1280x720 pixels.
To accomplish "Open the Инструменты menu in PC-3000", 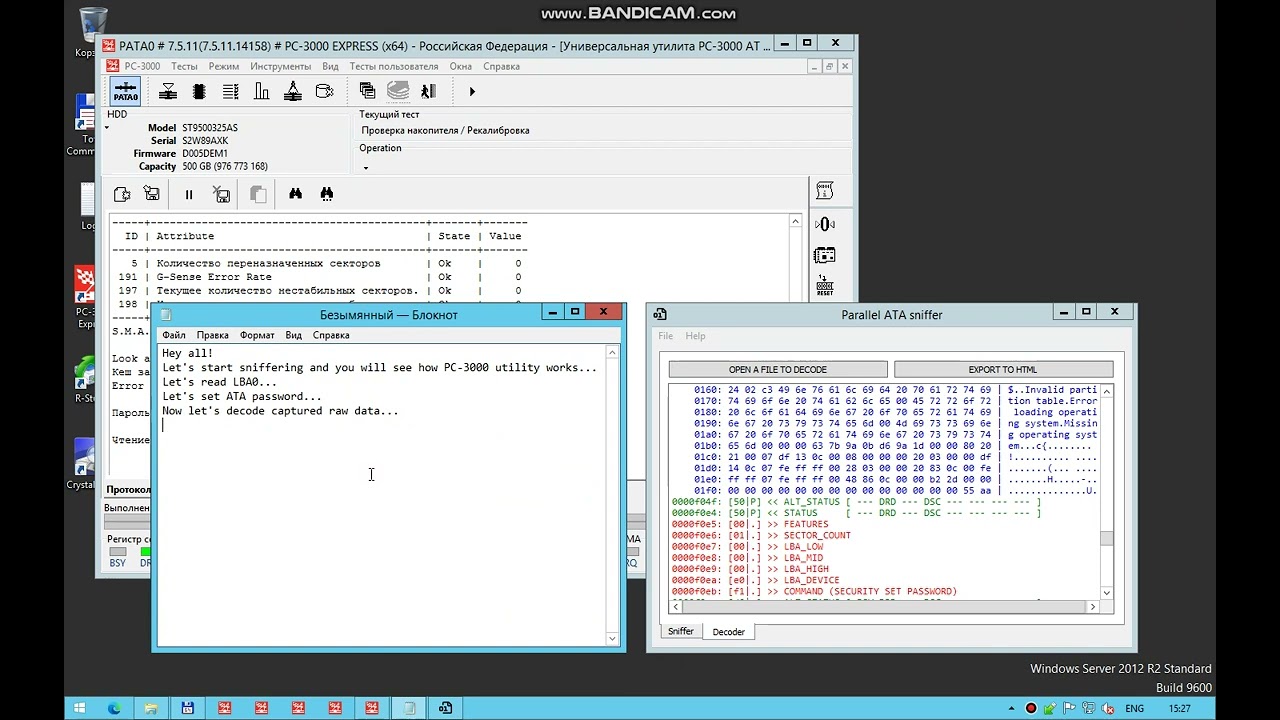I will 280,66.
